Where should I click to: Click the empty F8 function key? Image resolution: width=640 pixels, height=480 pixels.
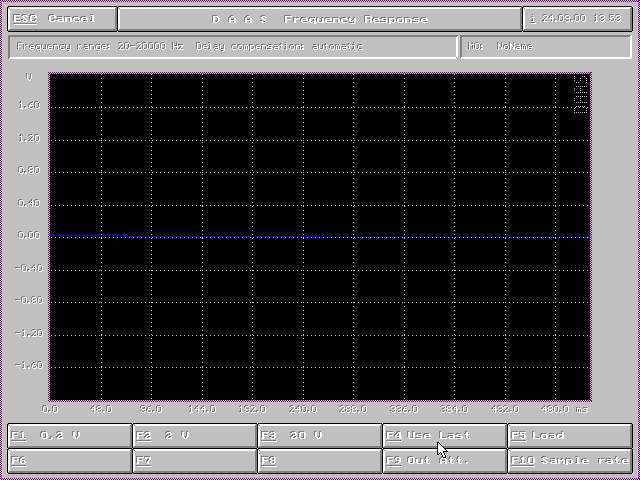coord(320,461)
